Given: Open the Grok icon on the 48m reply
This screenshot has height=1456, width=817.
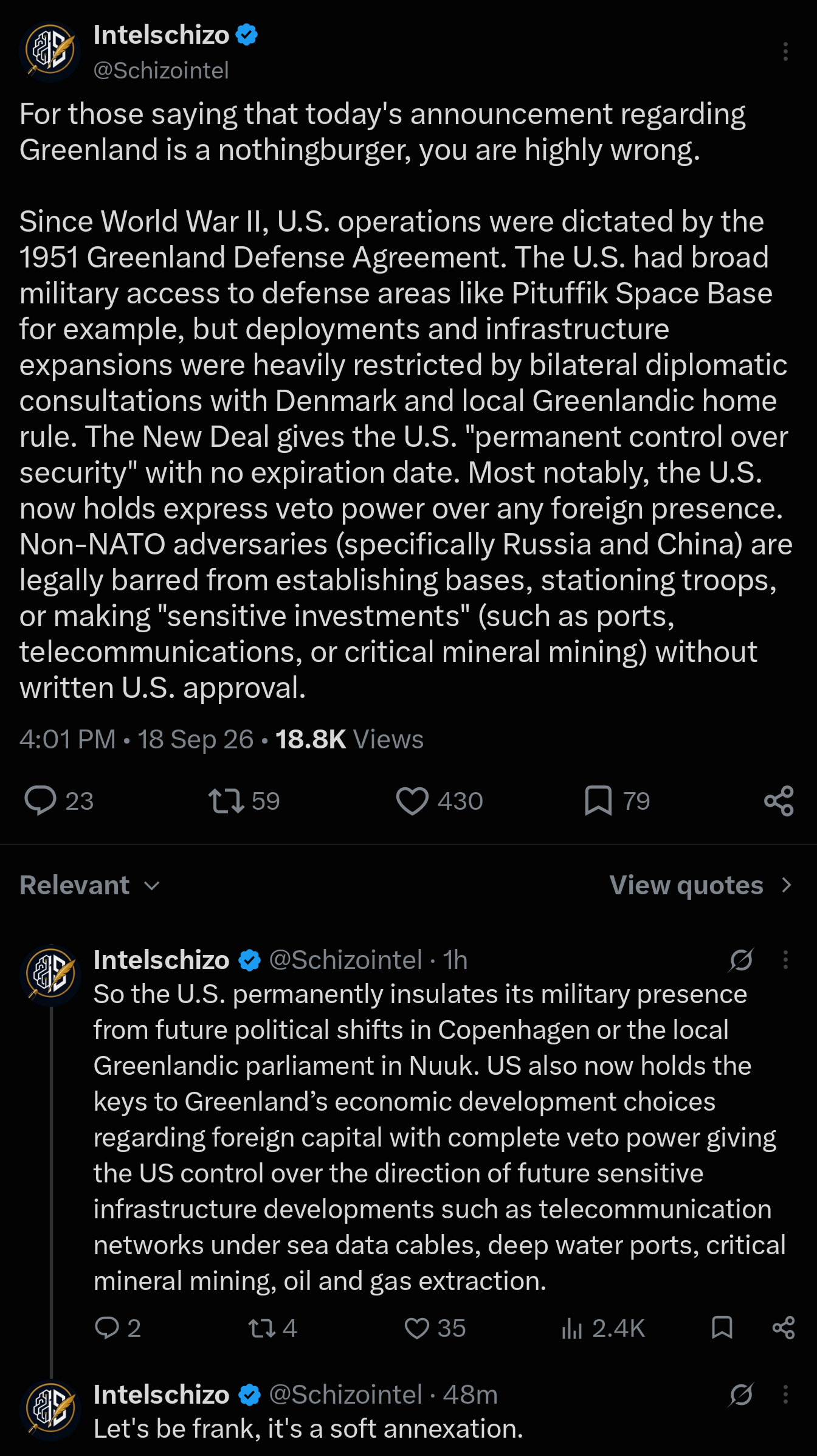Looking at the screenshot, I should coord(741,1394).
